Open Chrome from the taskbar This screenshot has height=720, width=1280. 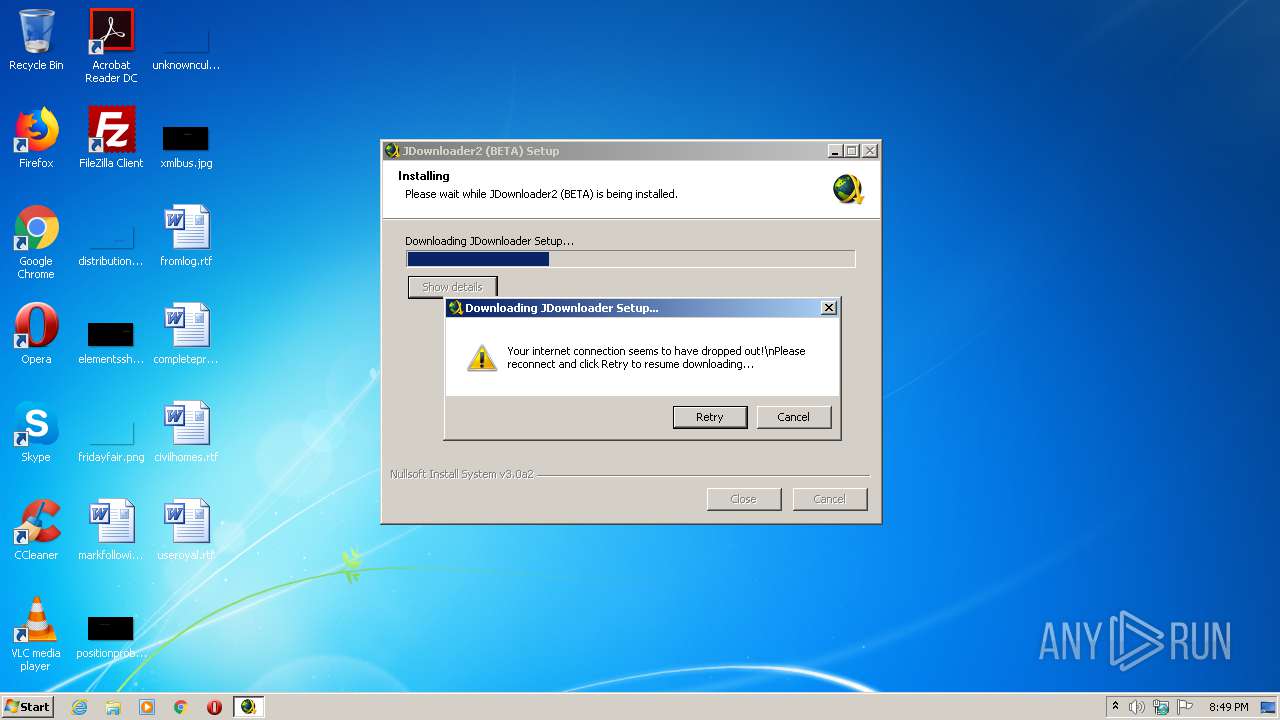[x=181, y=707]
